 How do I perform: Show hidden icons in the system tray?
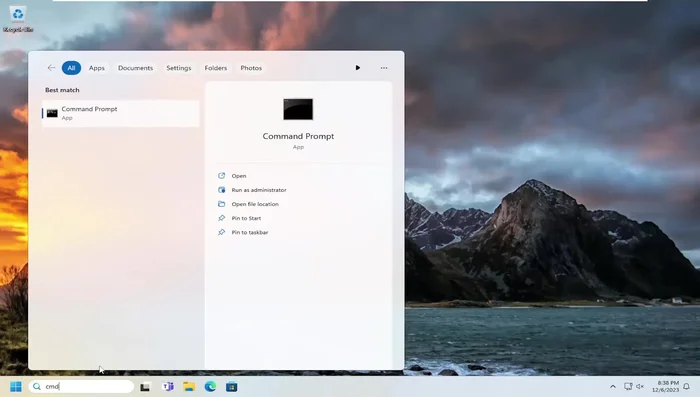coord(613,386)
